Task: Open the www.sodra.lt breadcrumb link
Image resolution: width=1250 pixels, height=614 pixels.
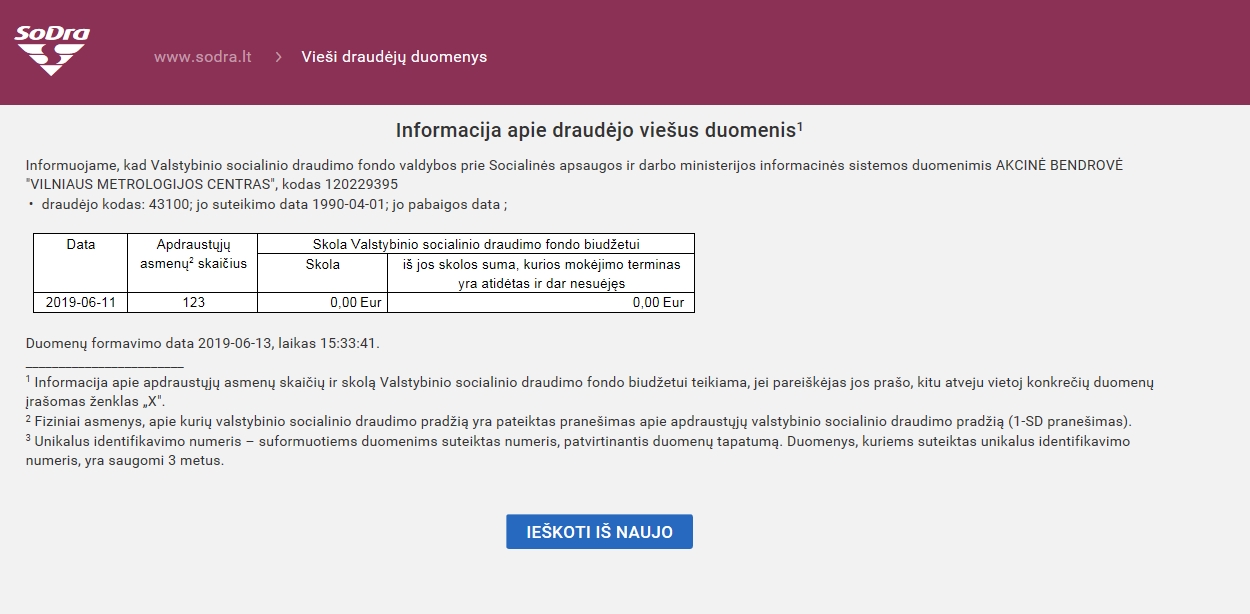Action: 202,57
